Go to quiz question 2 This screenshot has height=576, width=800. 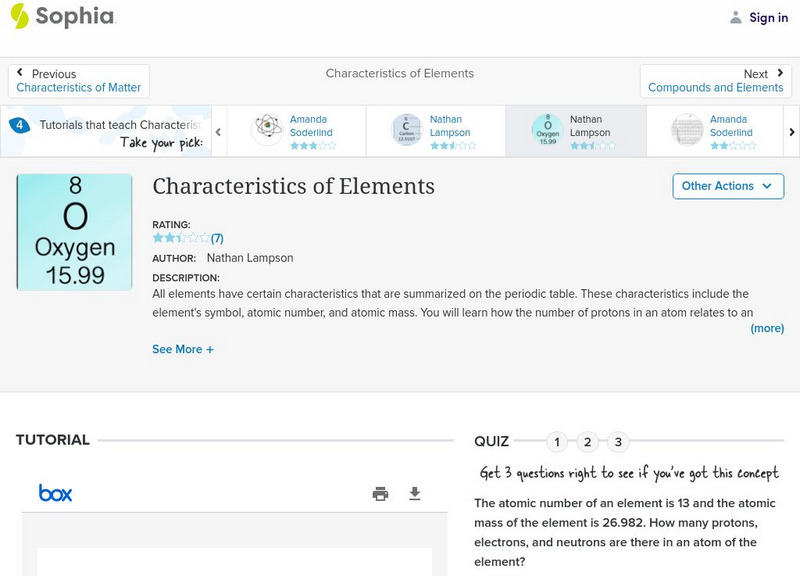588,442
